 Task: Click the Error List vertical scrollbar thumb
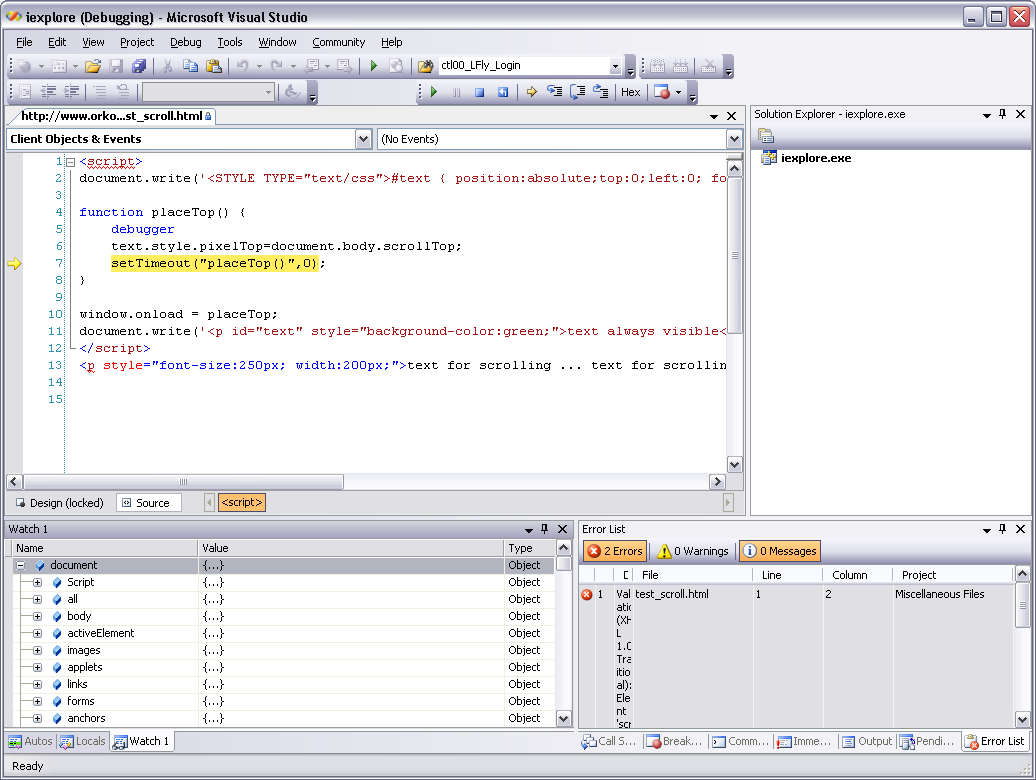click(1022, 605)
